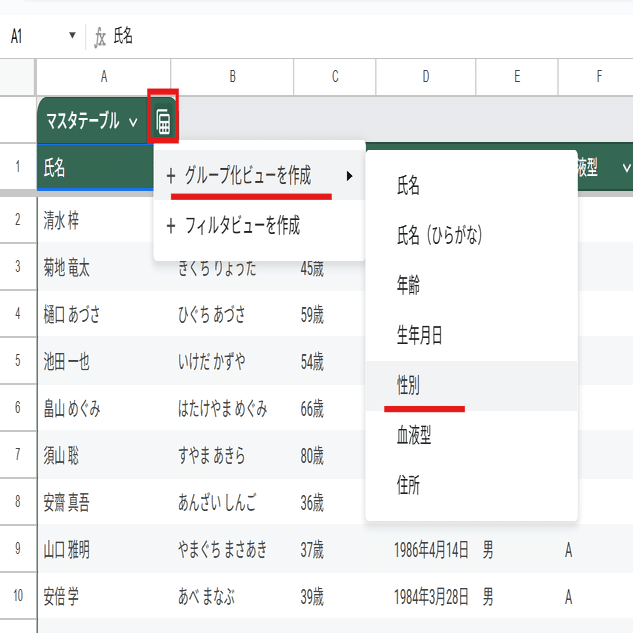Click the 1984年3月28日 birthdate cell
The width and height of the screenshot is (633, 633).
coord(425,597)
